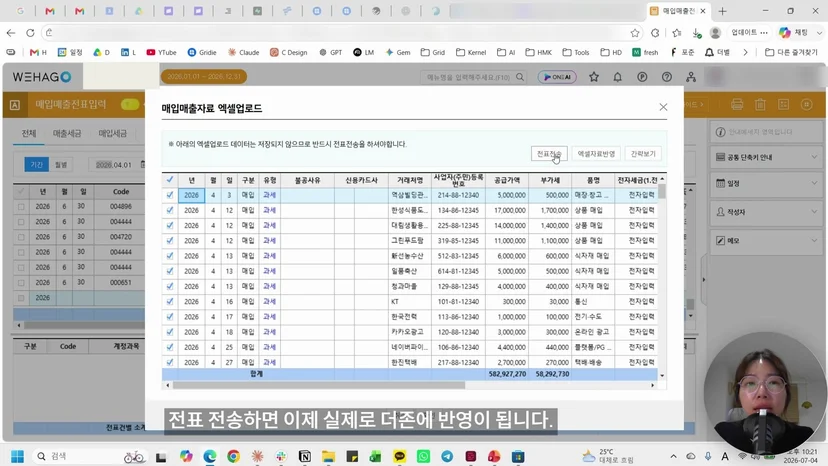Show more bookmarks with the chevron

point(745,52)
